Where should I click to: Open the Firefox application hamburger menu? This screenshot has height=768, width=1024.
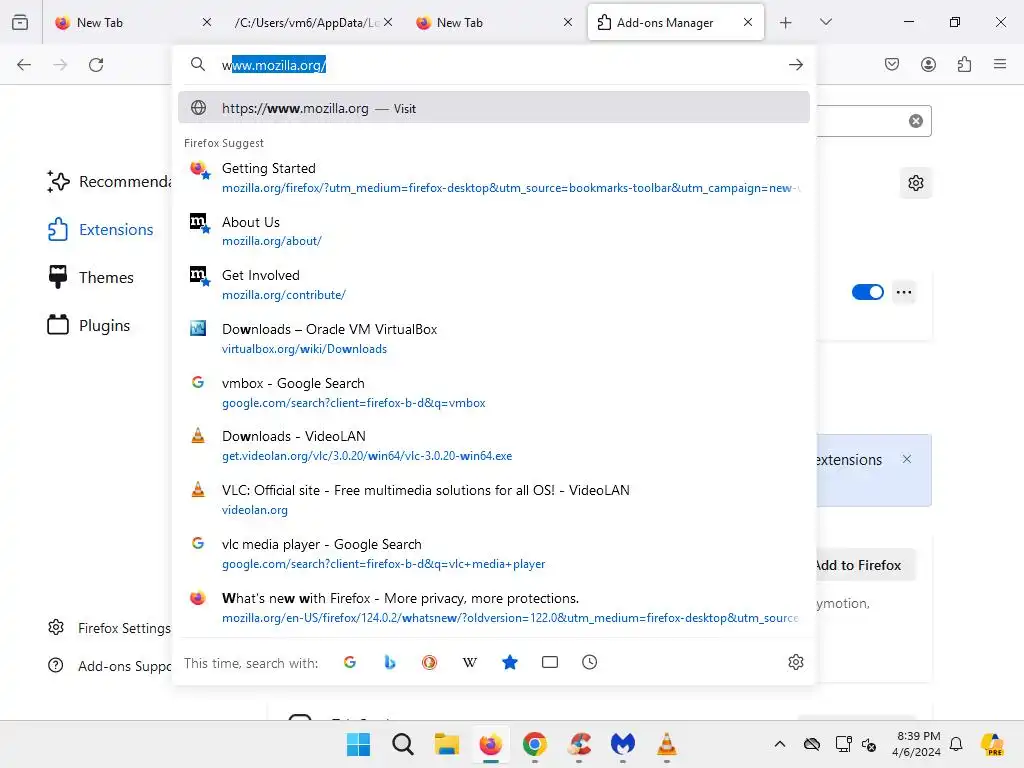1000,64
